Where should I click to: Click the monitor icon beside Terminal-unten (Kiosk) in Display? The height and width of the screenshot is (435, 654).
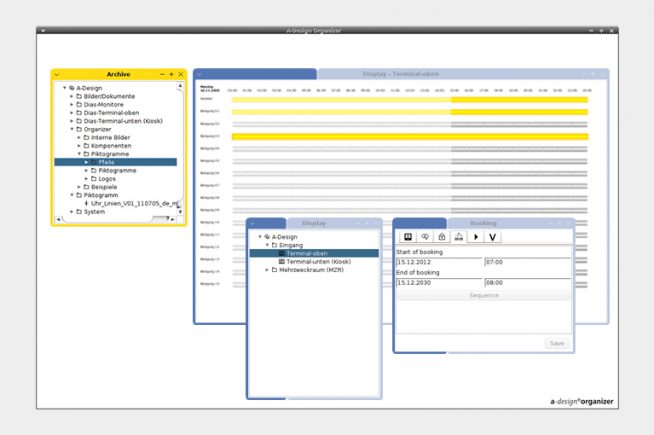282,262
